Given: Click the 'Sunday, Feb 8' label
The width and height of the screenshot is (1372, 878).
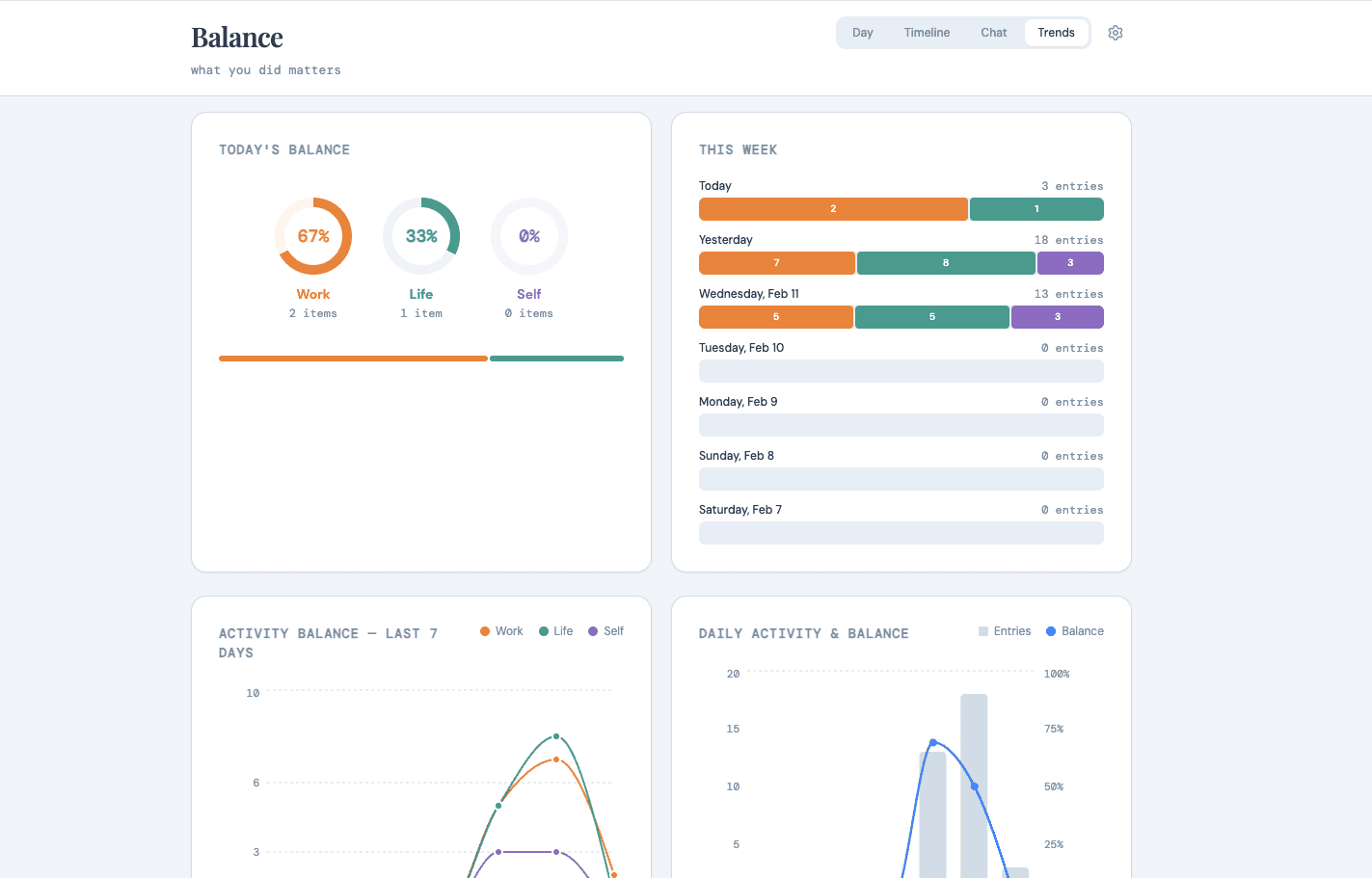Looking at the screenshot, I should click(737, 456).
